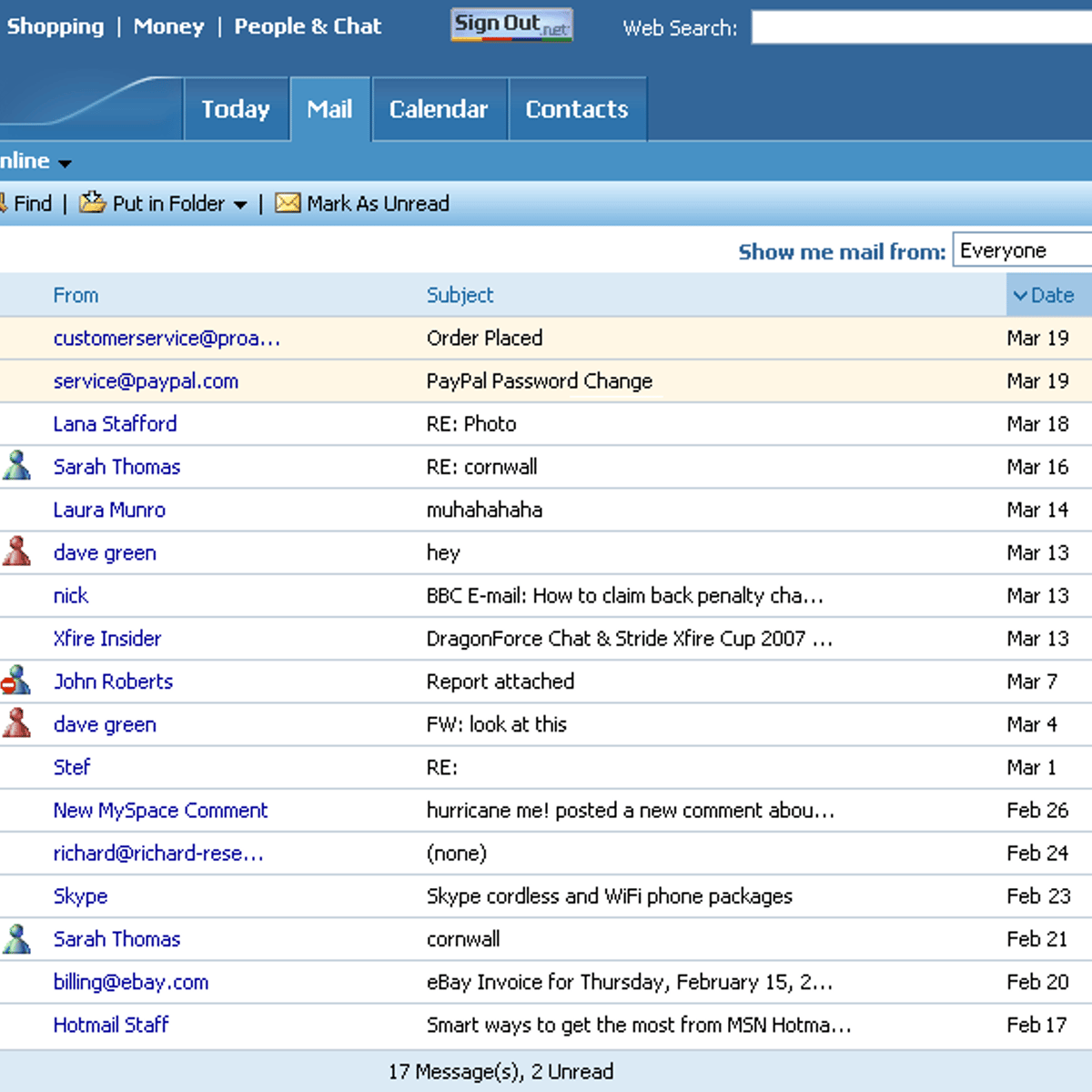Open the muhahahaha message
The height and width of the screenshot is (1092, 1092).
(484, 510)
